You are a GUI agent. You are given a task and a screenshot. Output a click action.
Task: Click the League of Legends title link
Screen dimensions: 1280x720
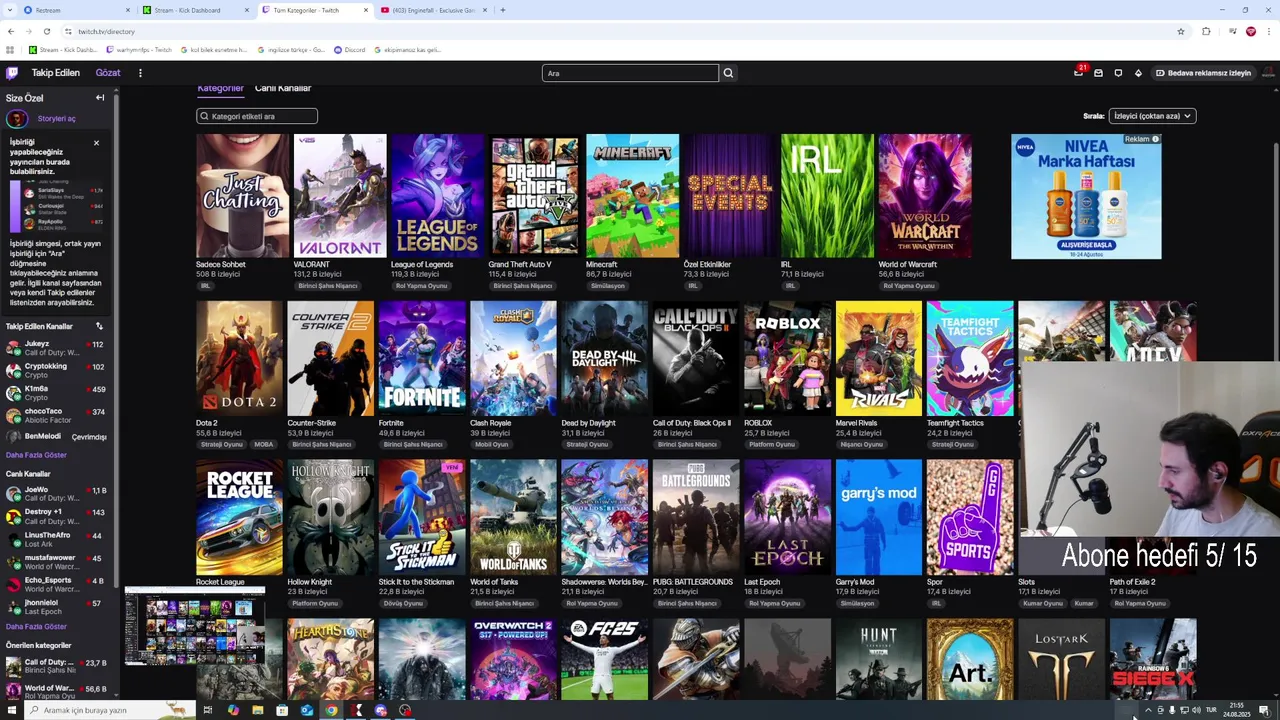click(422, 264)
